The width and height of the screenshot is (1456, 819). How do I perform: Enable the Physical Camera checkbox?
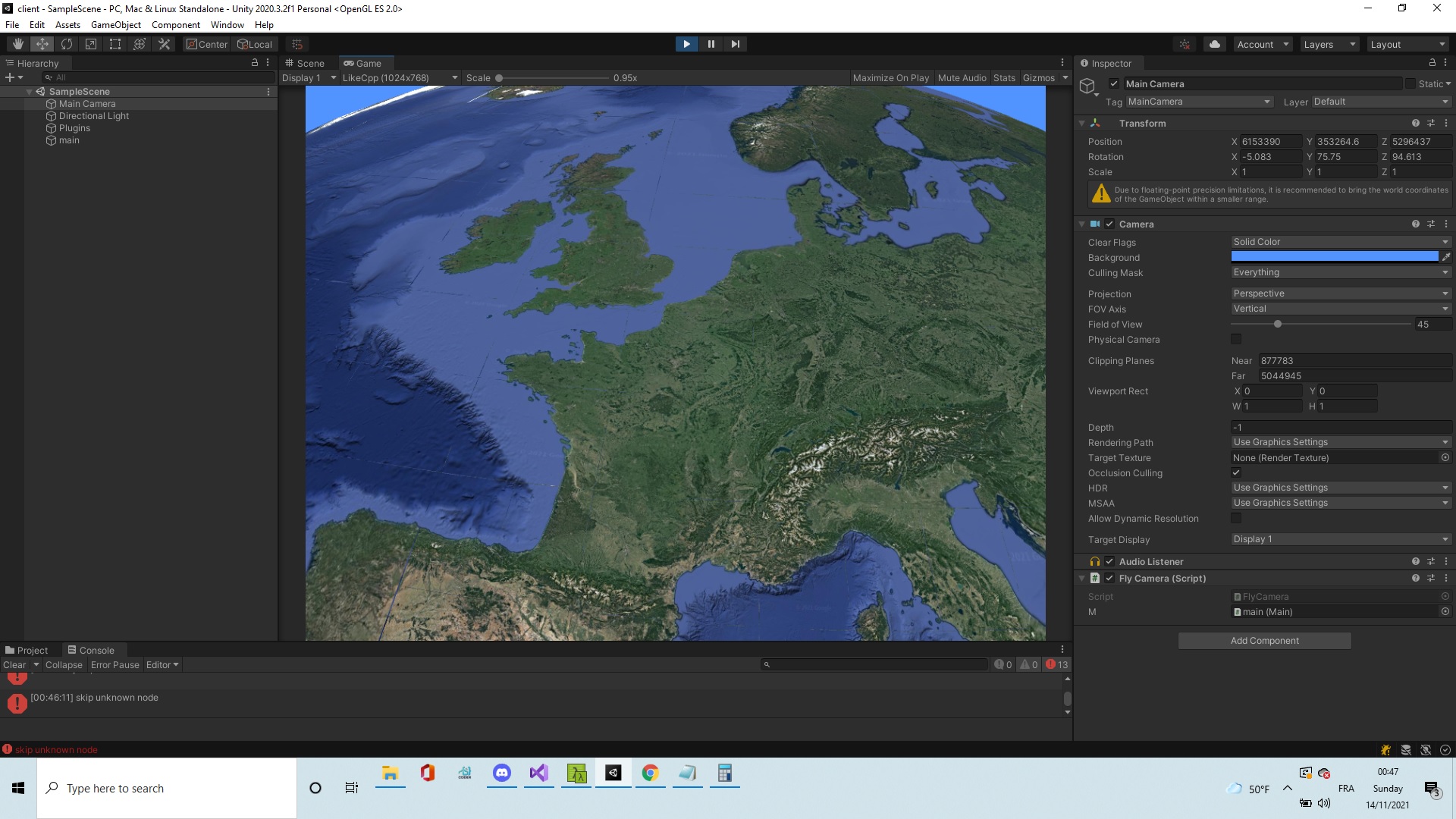pyautogui.click(x=1236, y=339)
